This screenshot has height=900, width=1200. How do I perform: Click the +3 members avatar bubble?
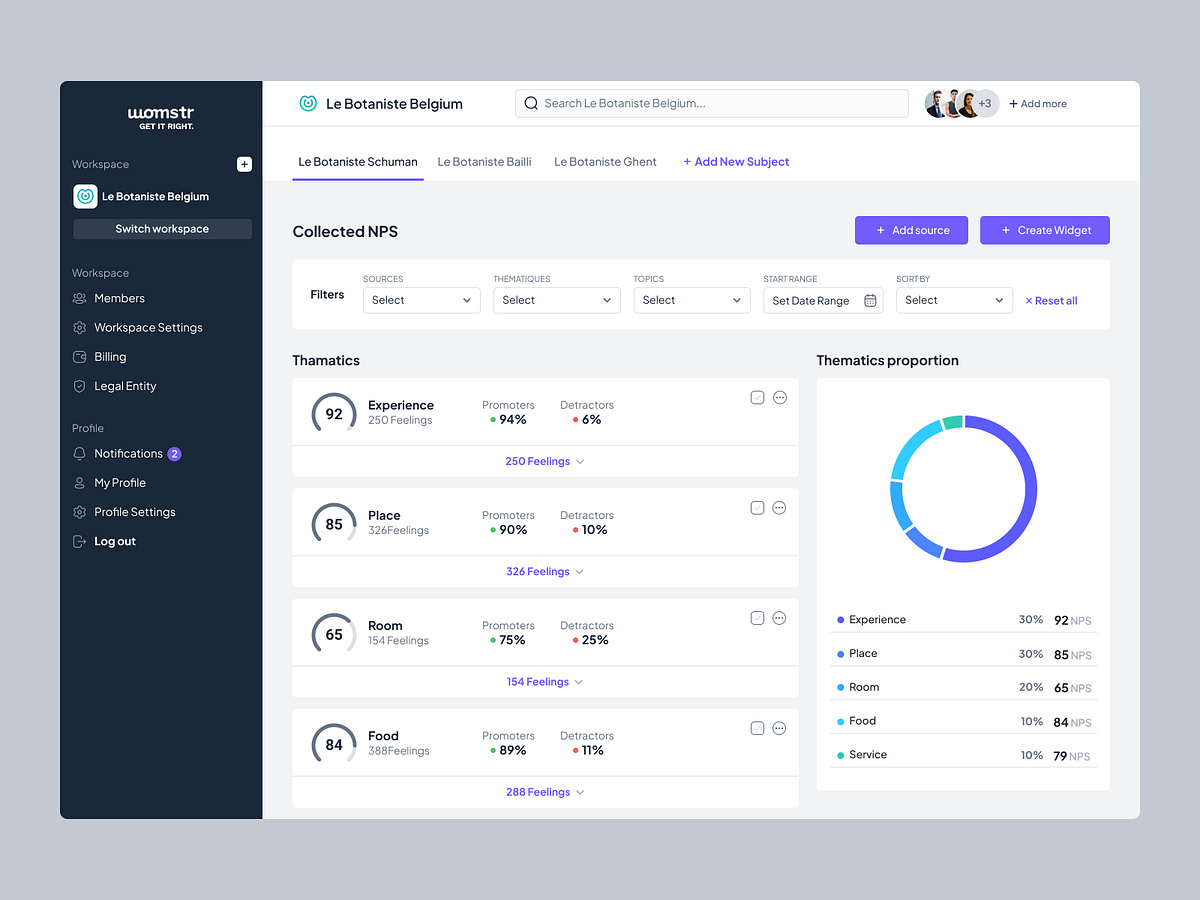click(985, 103)
